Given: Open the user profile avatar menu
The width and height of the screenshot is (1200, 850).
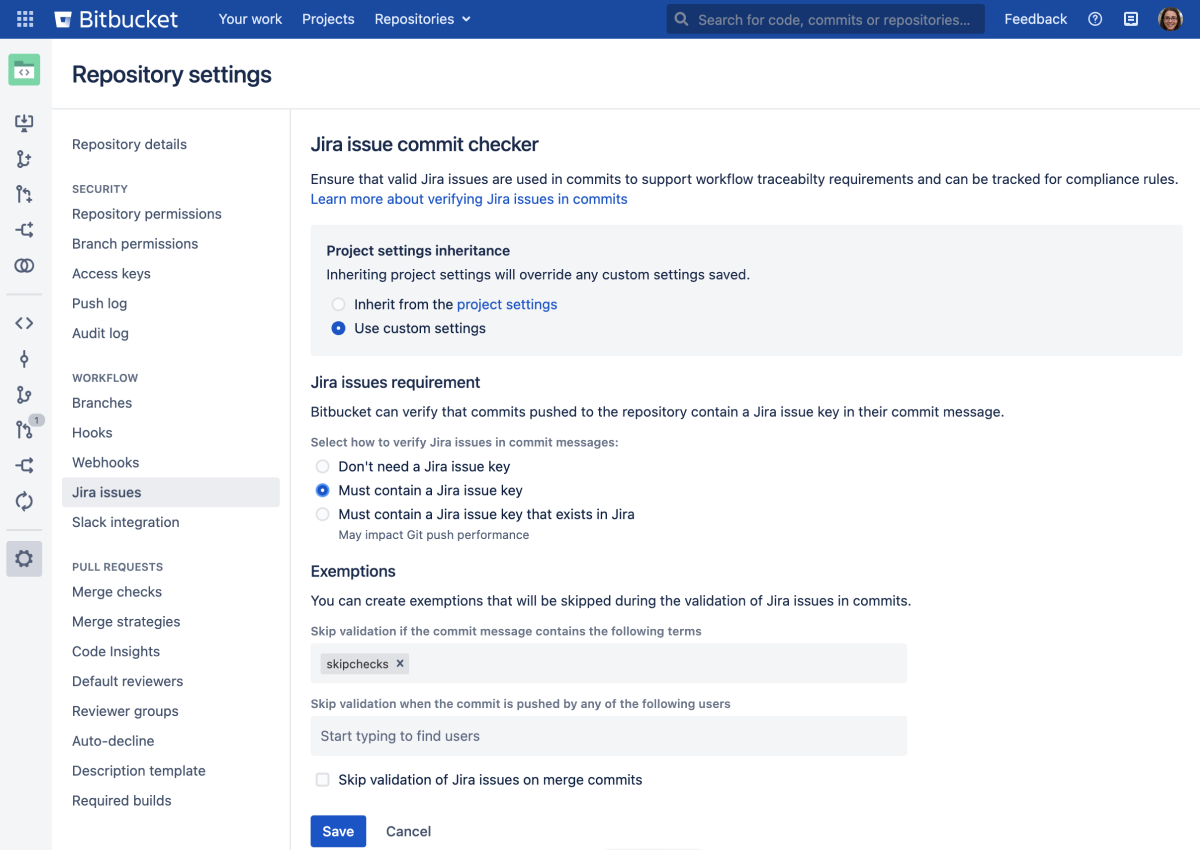Looking at the screenshot, I should point(1170,19).
